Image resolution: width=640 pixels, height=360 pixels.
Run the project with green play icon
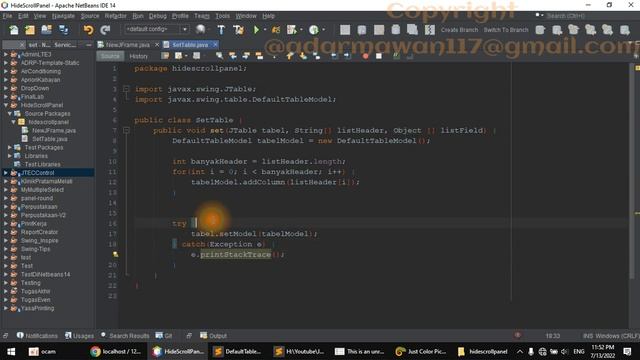coord(256,29)
